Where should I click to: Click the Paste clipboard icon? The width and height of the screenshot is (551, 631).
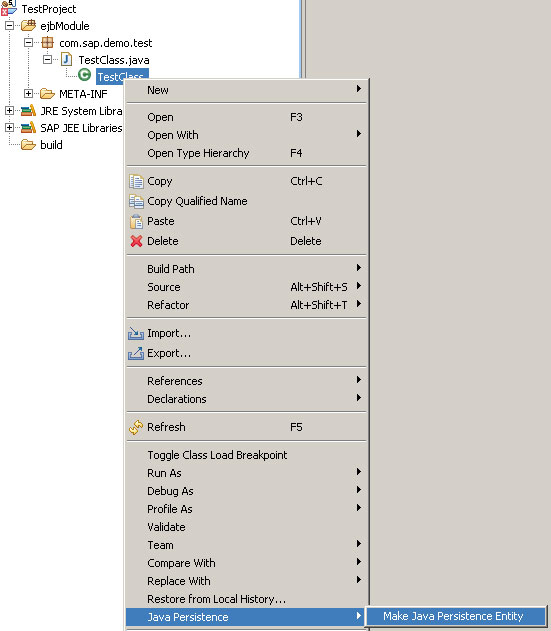(x=136, y=221)
